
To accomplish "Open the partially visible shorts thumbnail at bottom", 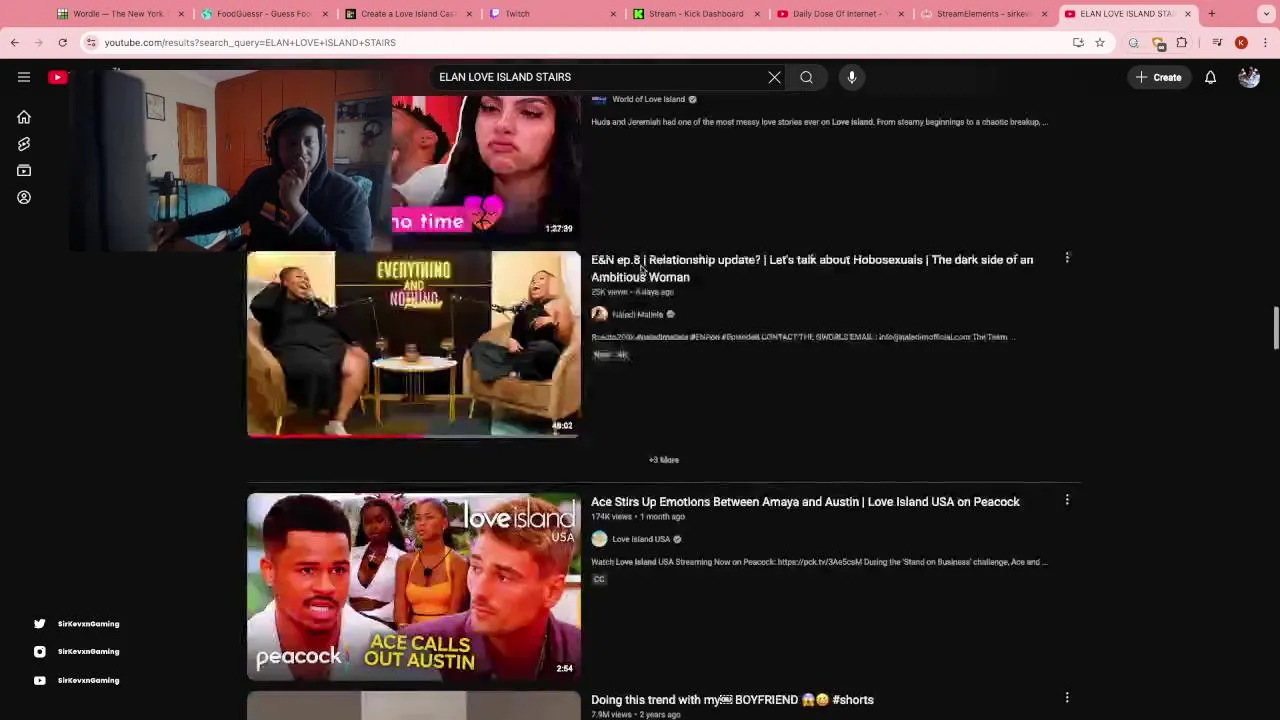I will coord(414,705).
